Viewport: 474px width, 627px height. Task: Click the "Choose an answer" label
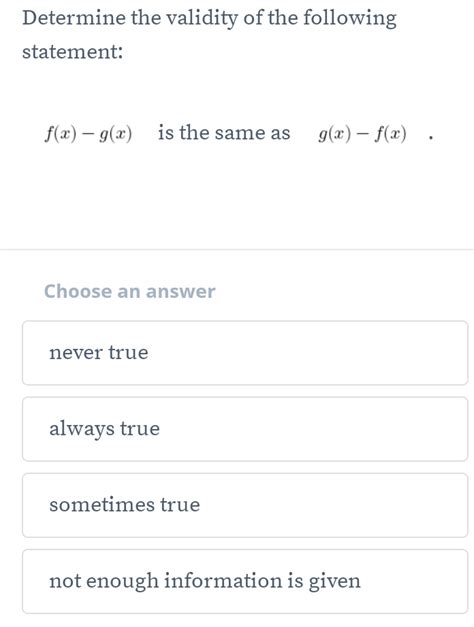(x=130, y=291)
